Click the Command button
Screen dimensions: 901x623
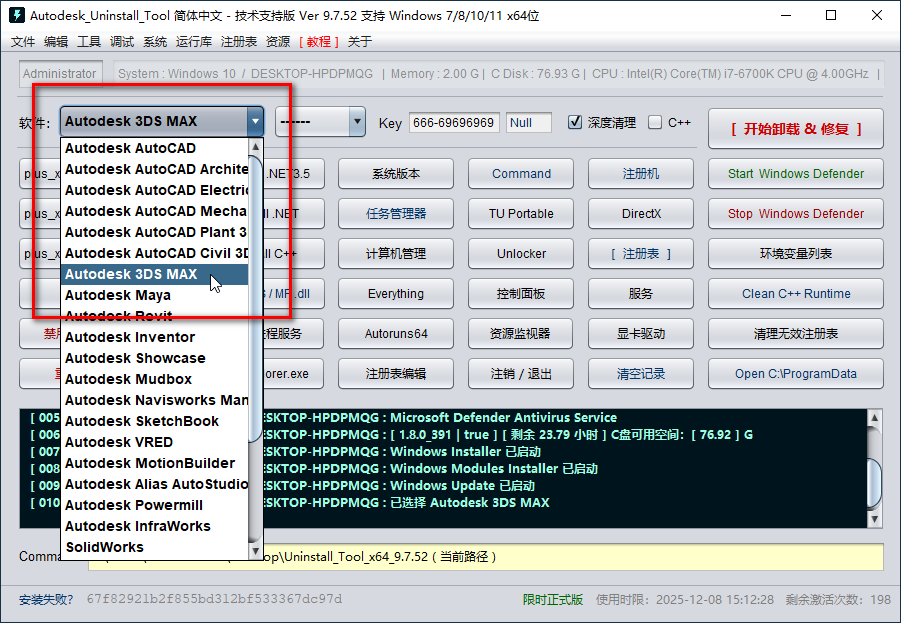click(521, 174)
